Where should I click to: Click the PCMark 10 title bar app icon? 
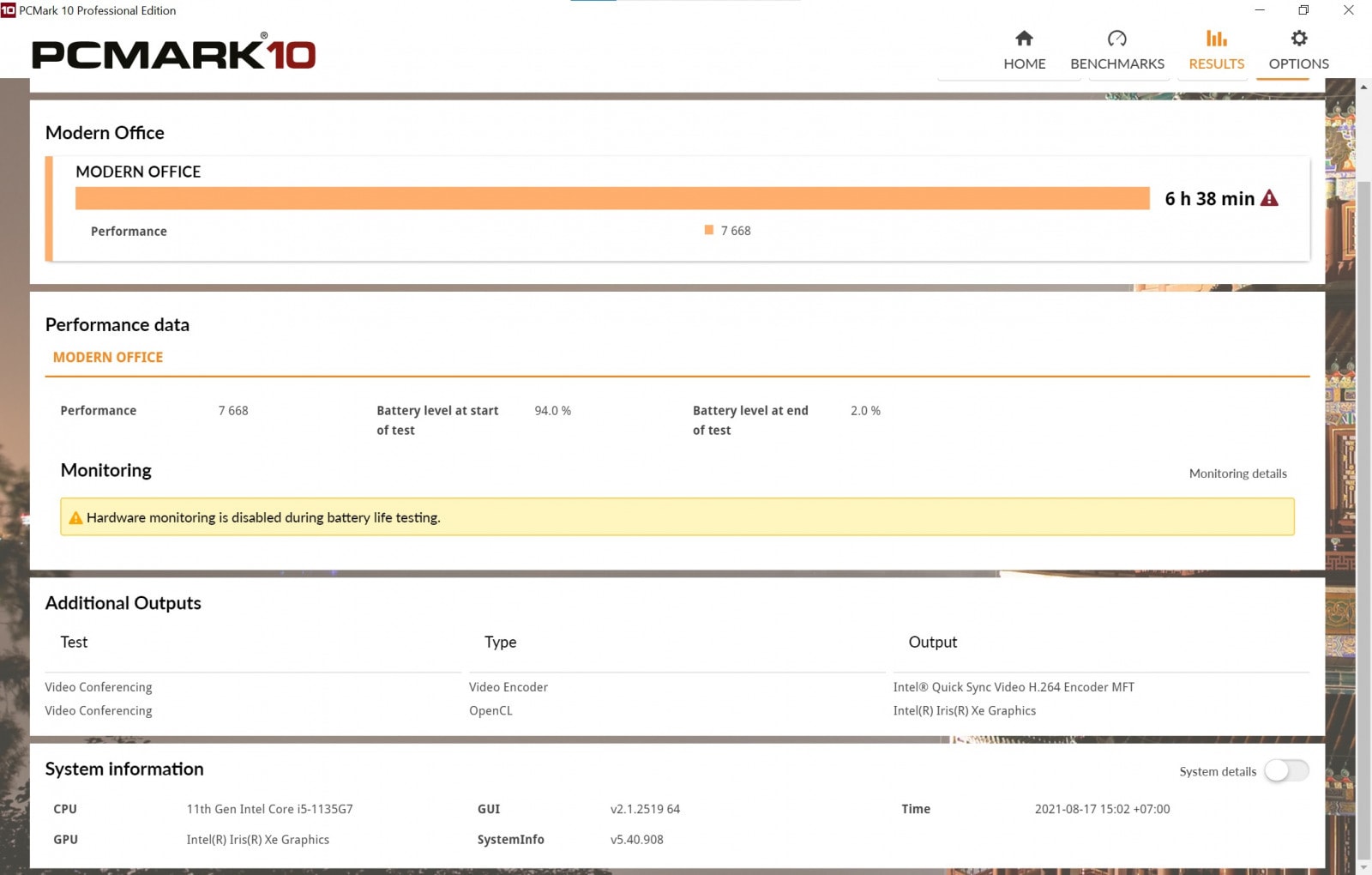pyautogui.click(x=9, y=10)
